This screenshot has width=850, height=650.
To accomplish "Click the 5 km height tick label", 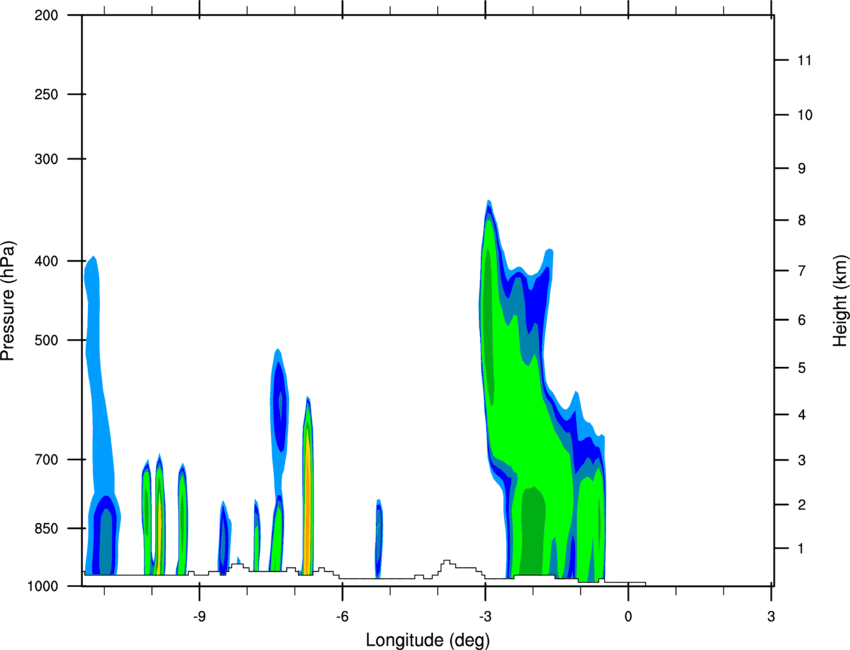I will tap(801, 368).
